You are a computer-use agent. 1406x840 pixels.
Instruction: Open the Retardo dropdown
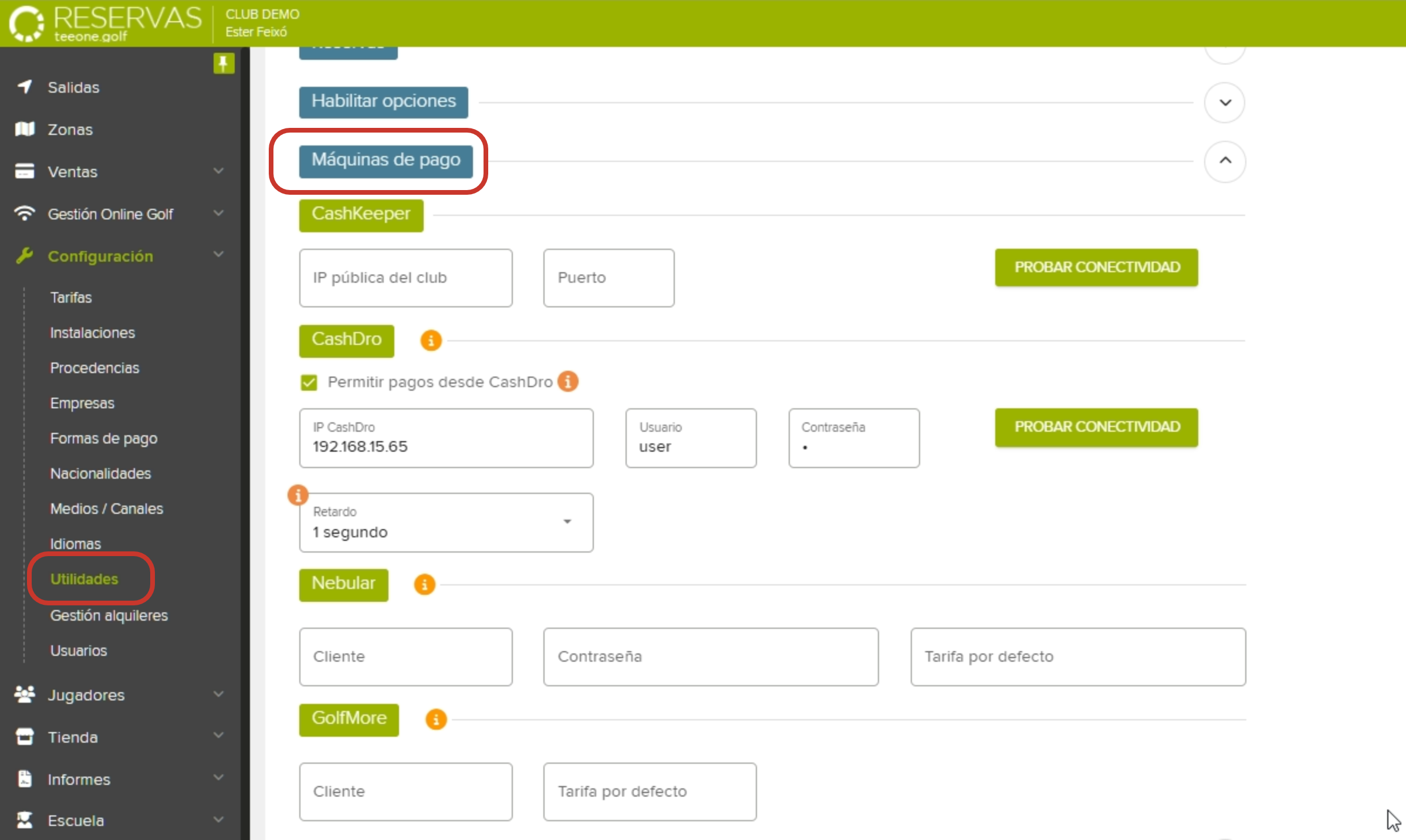tap(446, 522)
